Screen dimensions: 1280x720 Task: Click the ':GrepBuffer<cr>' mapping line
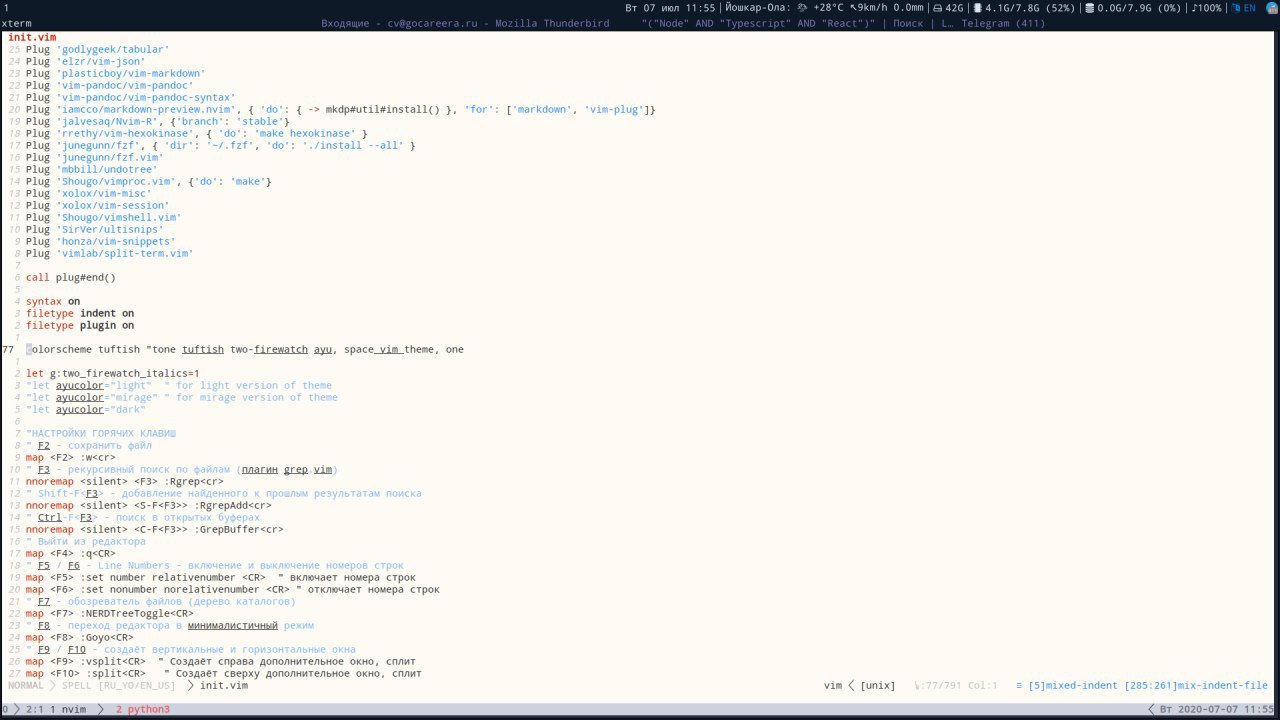point(155,529)
